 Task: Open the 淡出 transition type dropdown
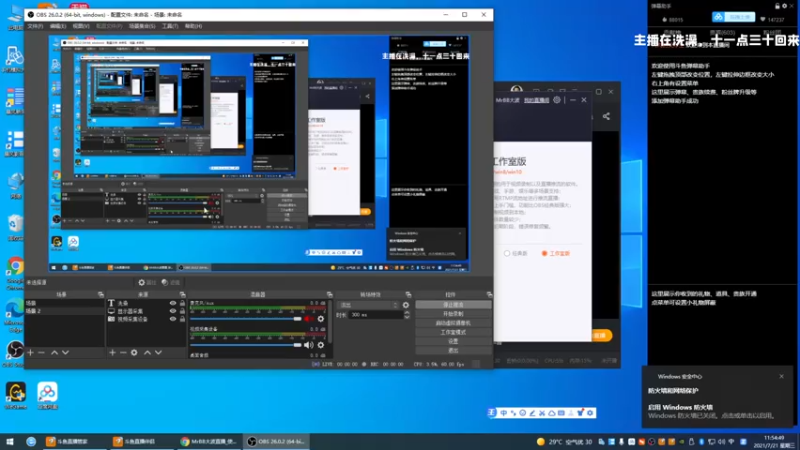pyautogui.click(x=368, y=305)
